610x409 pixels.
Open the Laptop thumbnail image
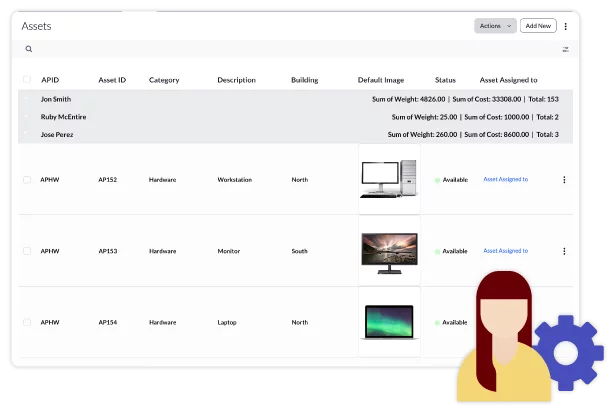[389, 322]
